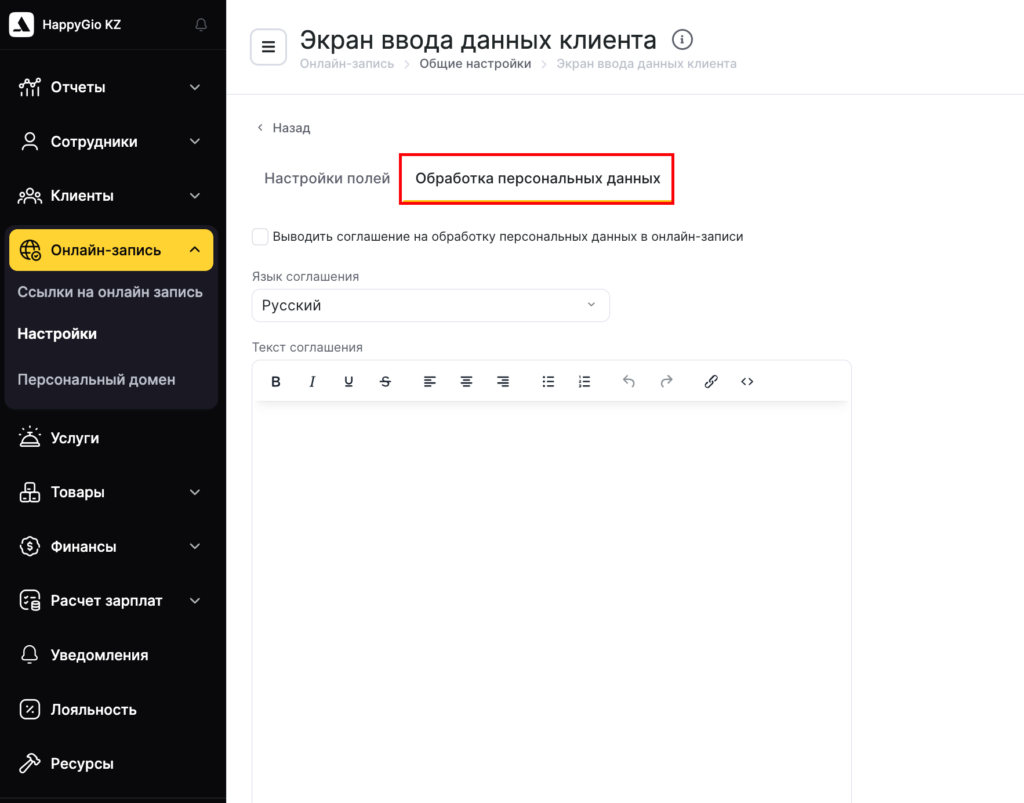Image resolution: width=1024 pixels, height=803 pixels.
Task: Open the agreement language dropdown
Action: click(x=430, y=305)
